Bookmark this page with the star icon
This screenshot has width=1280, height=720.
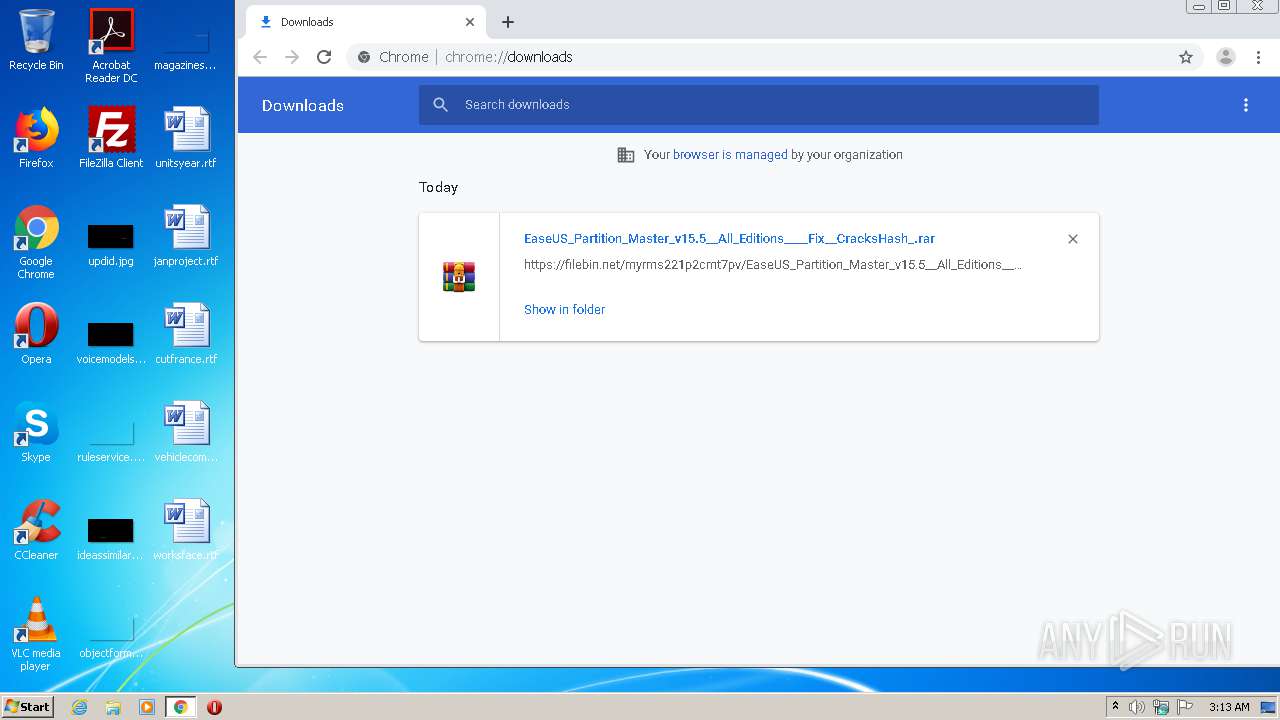point(1186,57)
